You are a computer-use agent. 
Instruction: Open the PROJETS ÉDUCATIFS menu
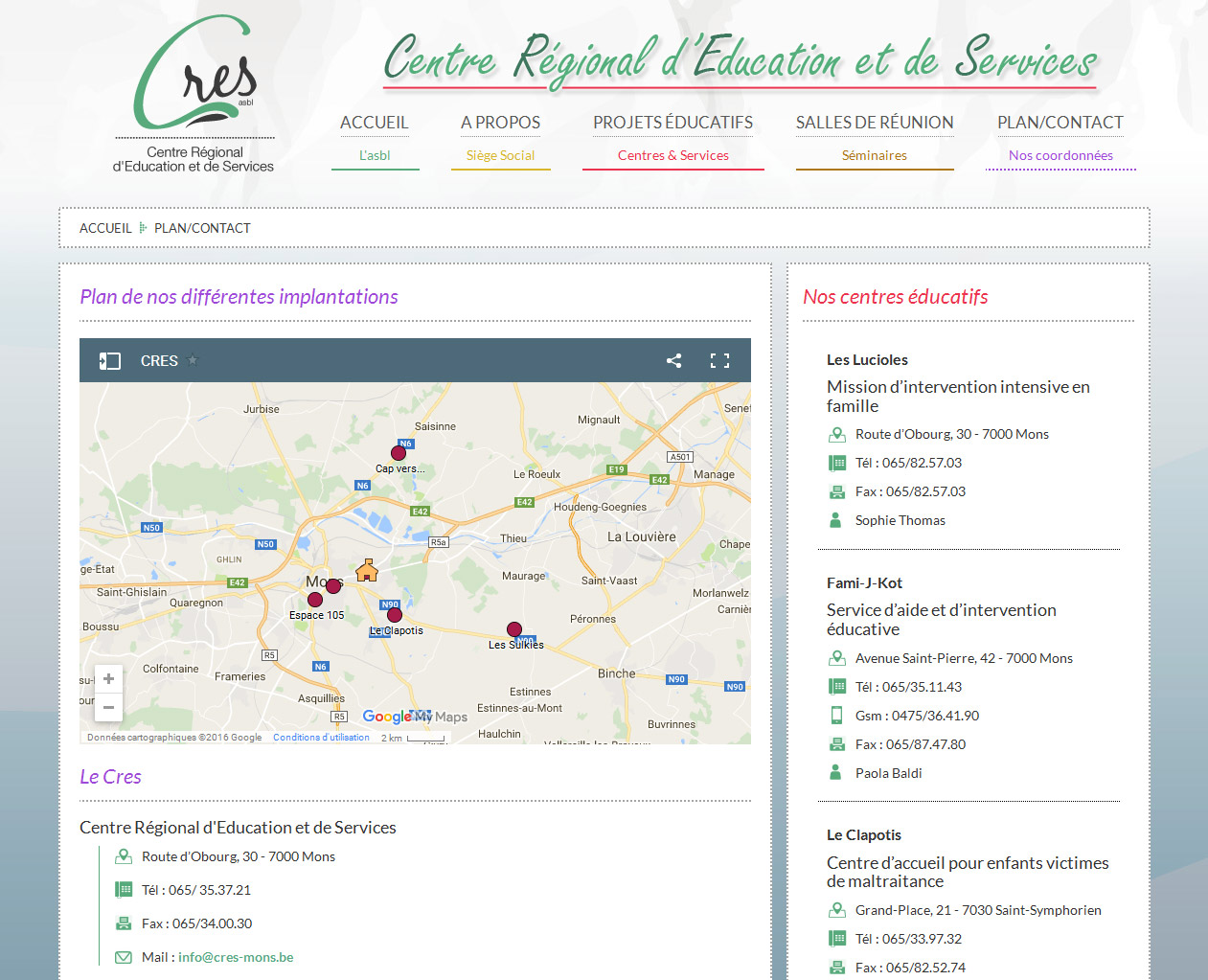672,123
